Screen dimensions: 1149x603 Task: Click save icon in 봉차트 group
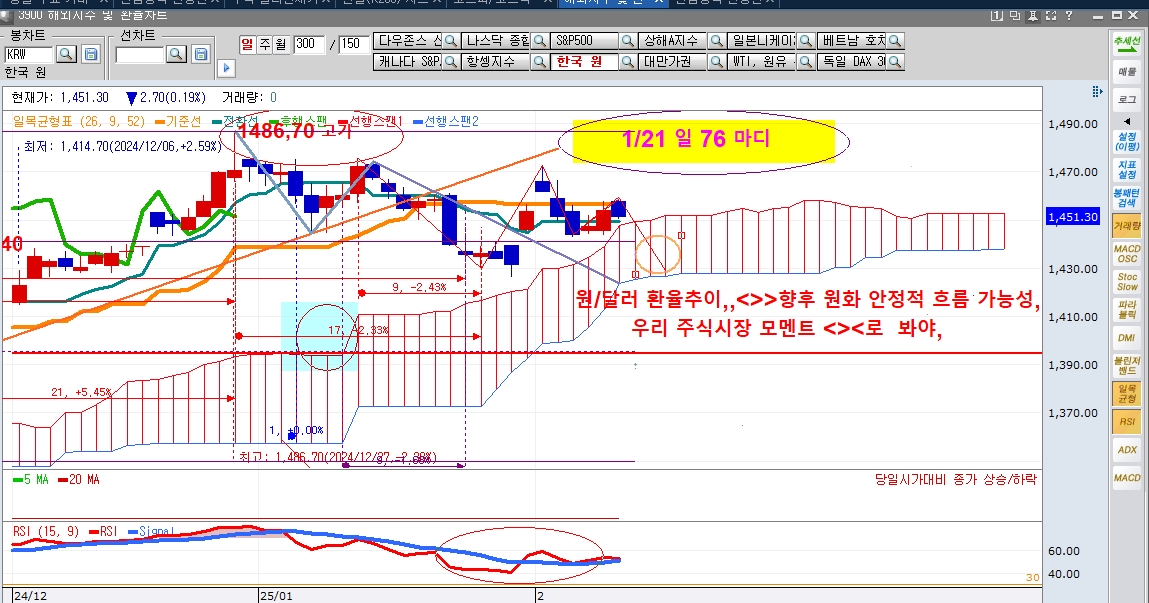click(x=90, y=53)
